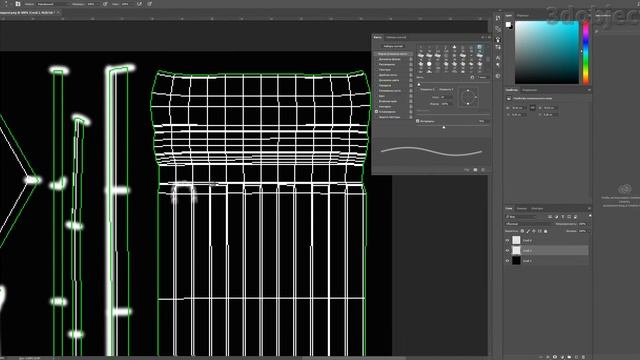640x360 pixels.
Task: Click the brush Spacing slider handle
Action: [x=444, y=127]
